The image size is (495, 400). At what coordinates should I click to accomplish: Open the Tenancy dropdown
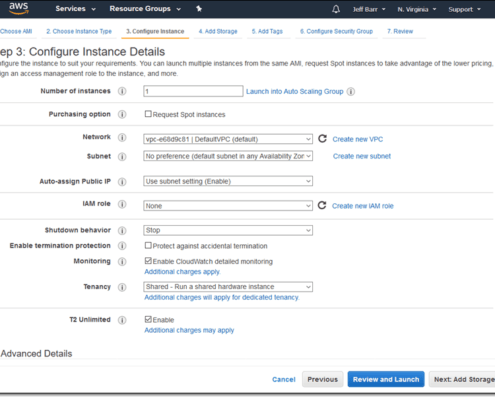point(228,287)
